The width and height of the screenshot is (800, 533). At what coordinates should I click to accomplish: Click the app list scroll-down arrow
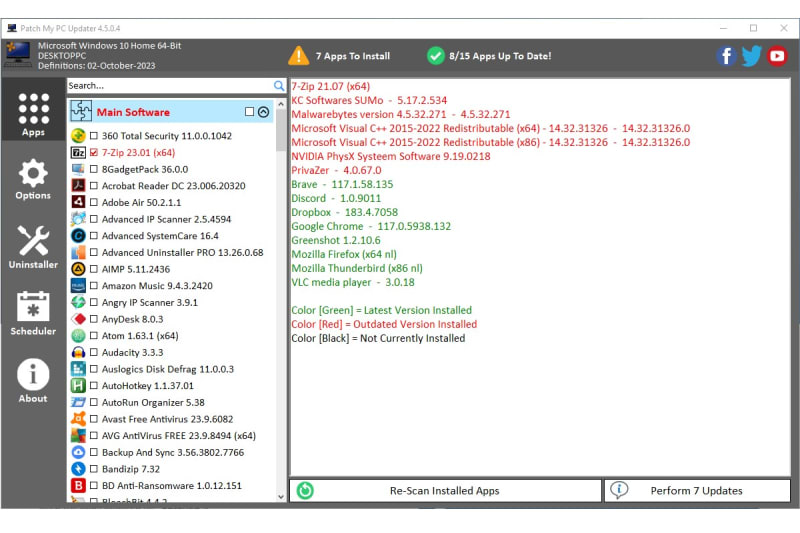pyautogui.click(x=281, y=496)
